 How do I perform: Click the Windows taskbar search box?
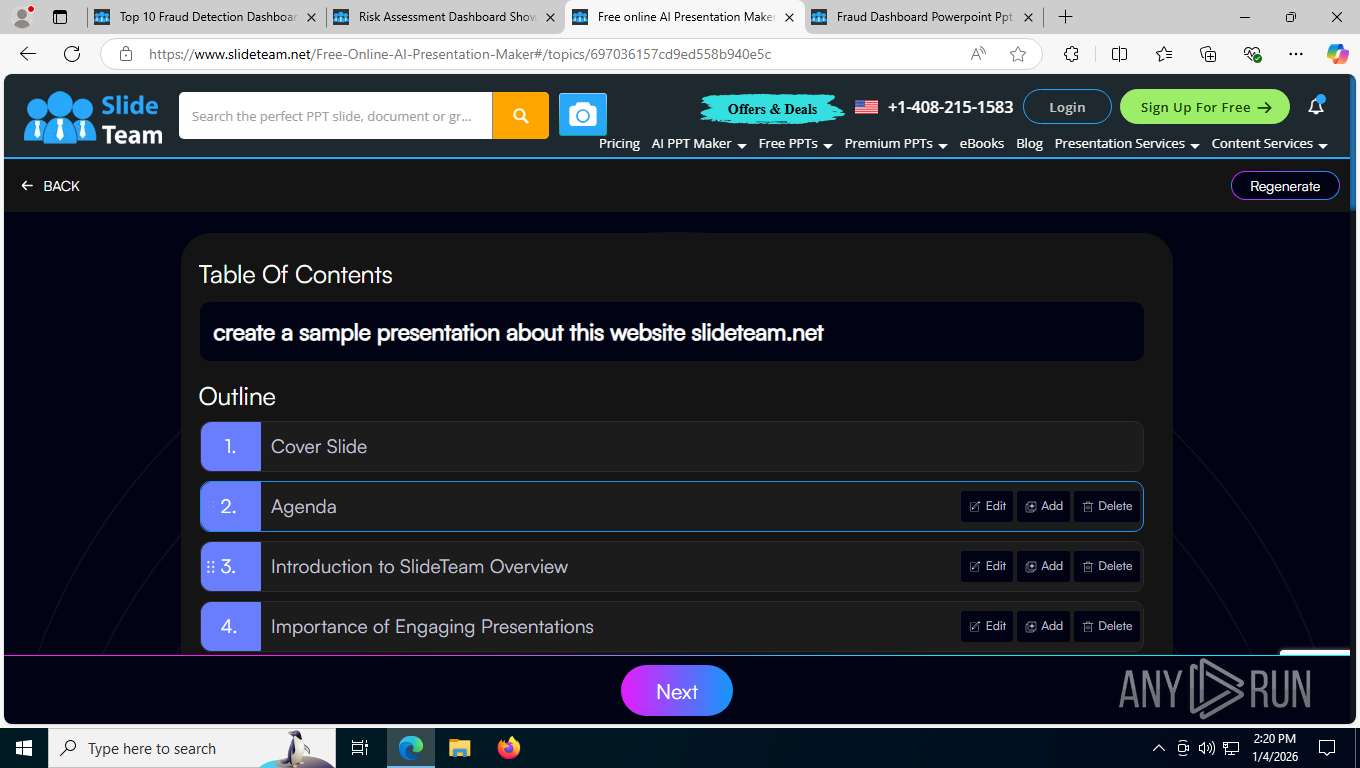(x=192, y=748)
